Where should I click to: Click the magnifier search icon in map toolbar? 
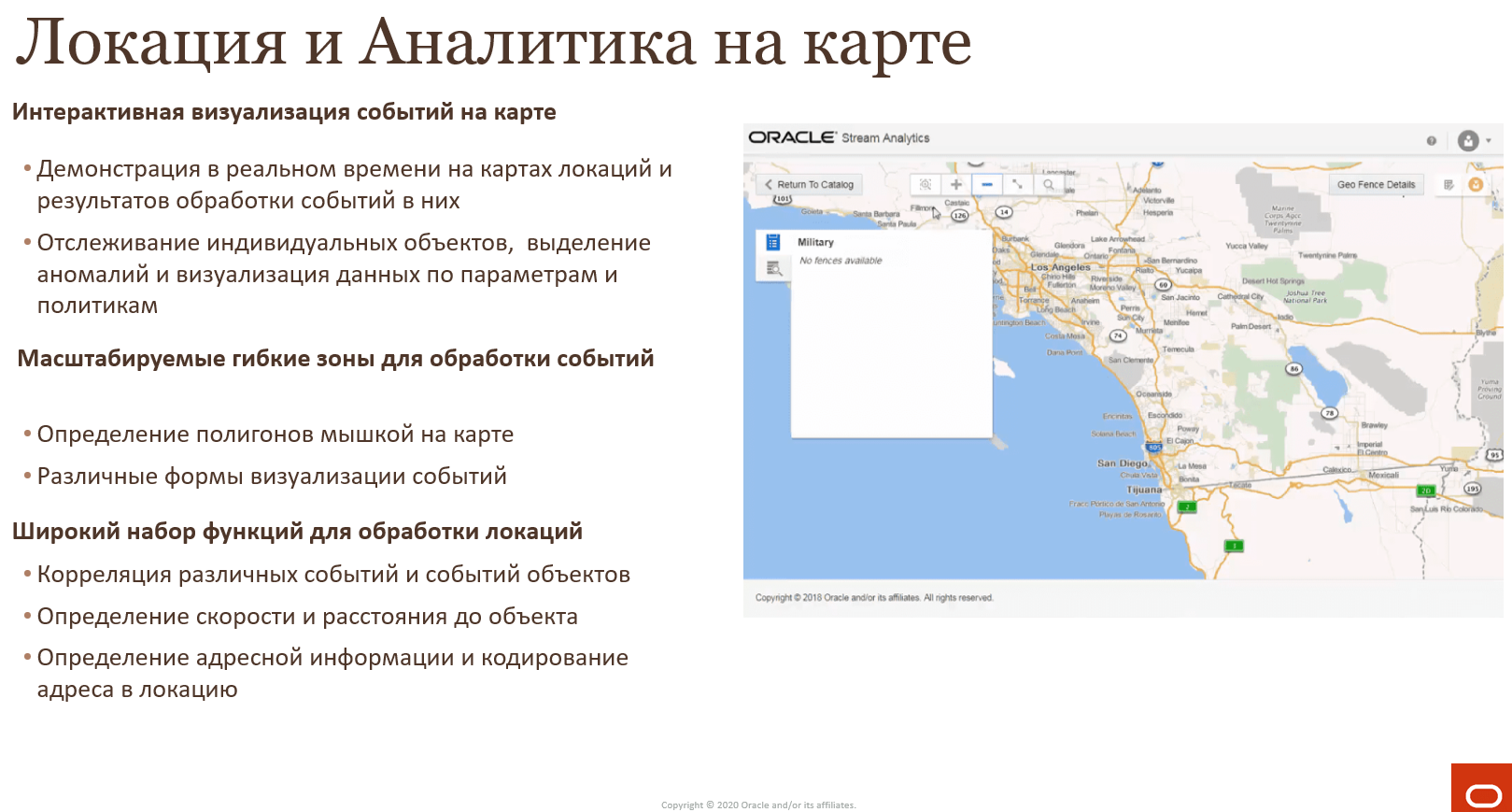(1049, 184)
